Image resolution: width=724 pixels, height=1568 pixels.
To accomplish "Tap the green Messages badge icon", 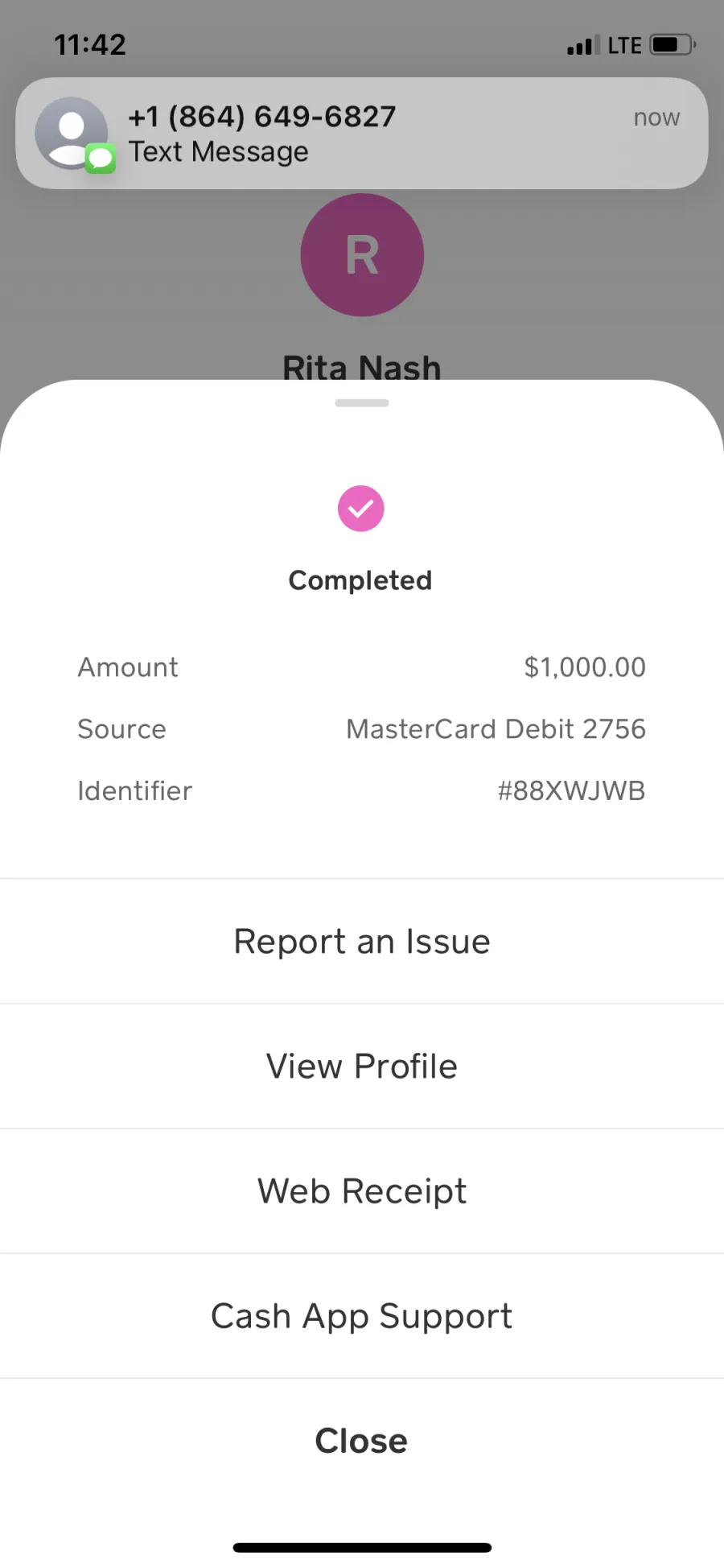I will point(101,158).
